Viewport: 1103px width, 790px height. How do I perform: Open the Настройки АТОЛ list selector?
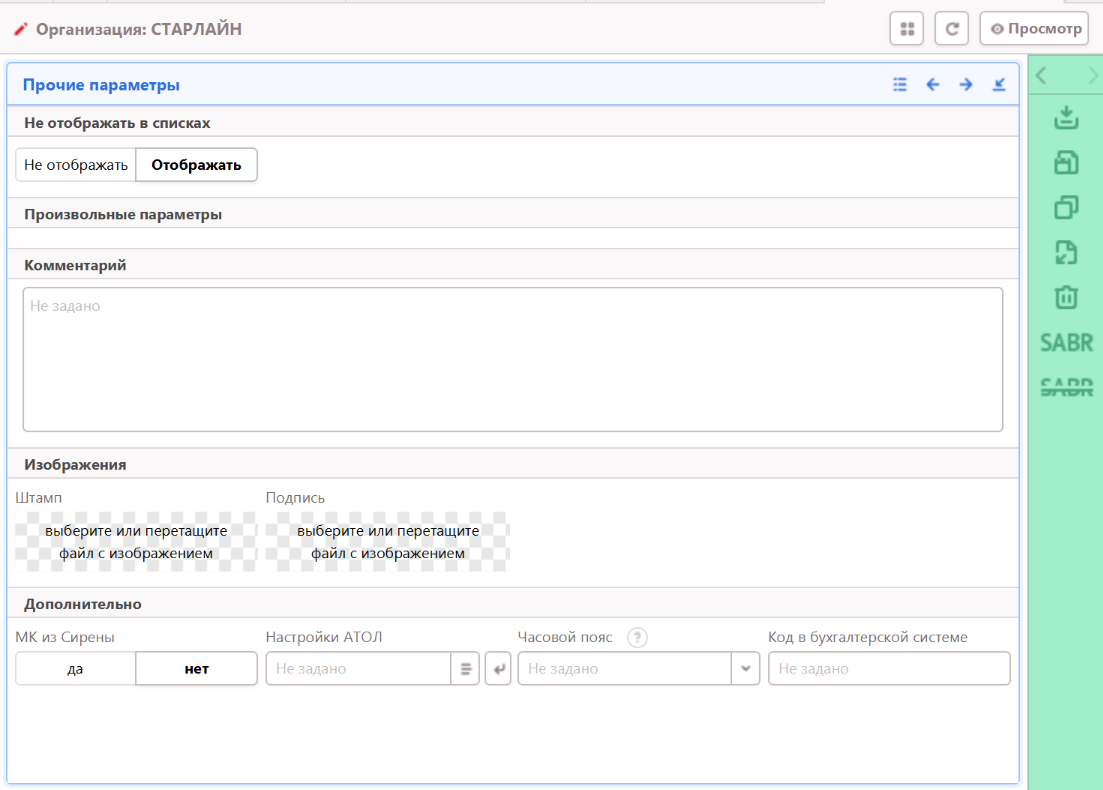pos(465,669)
